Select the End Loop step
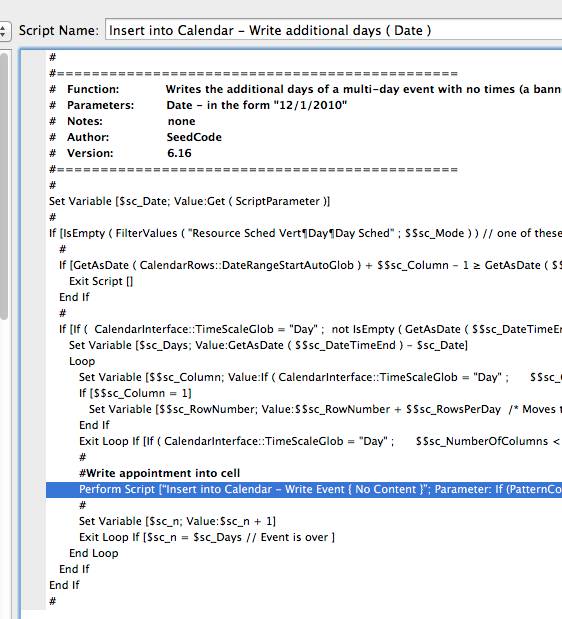The image size is (562, 619). coord(94,553)
